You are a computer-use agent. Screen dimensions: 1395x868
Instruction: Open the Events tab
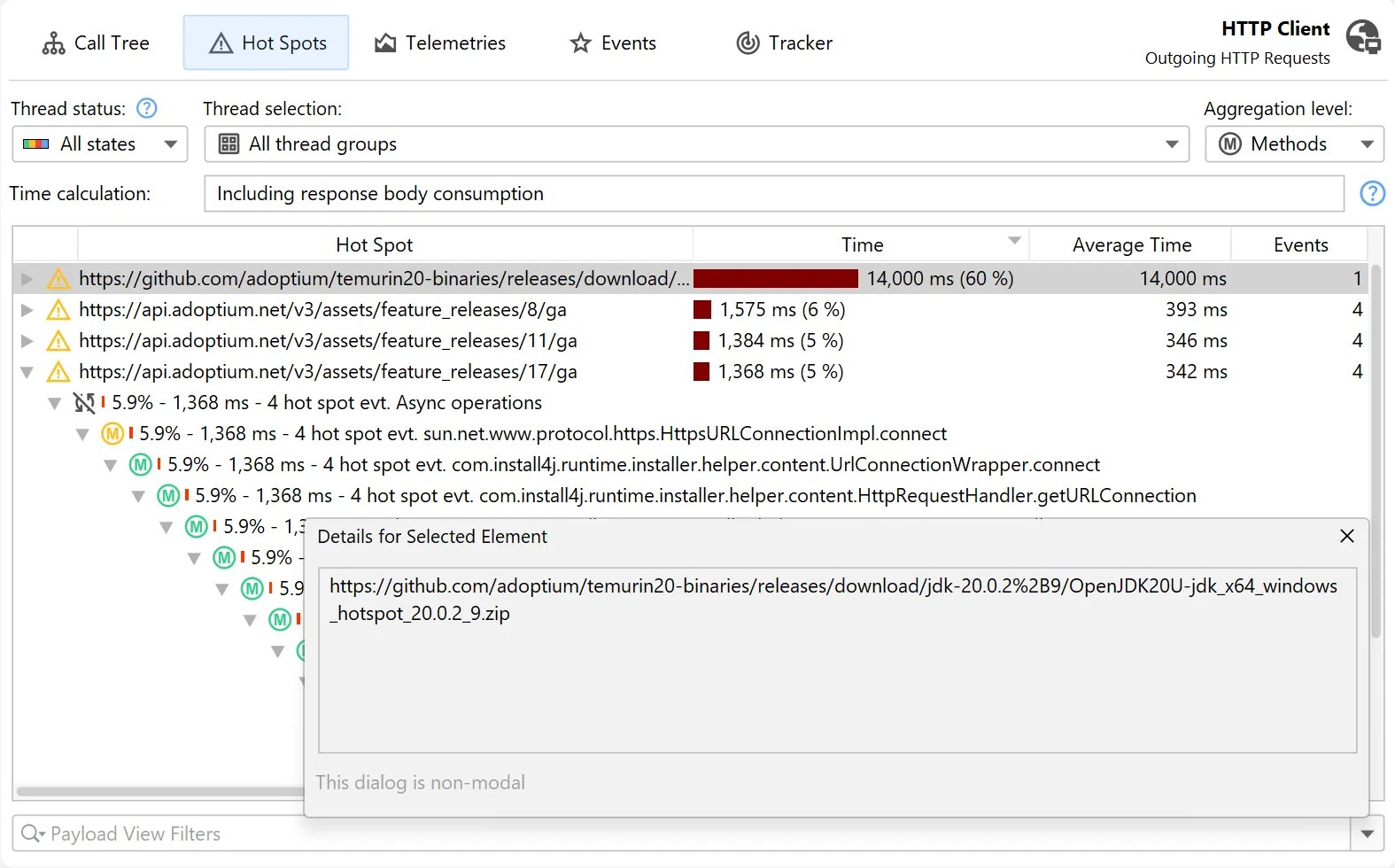[613, 43]
